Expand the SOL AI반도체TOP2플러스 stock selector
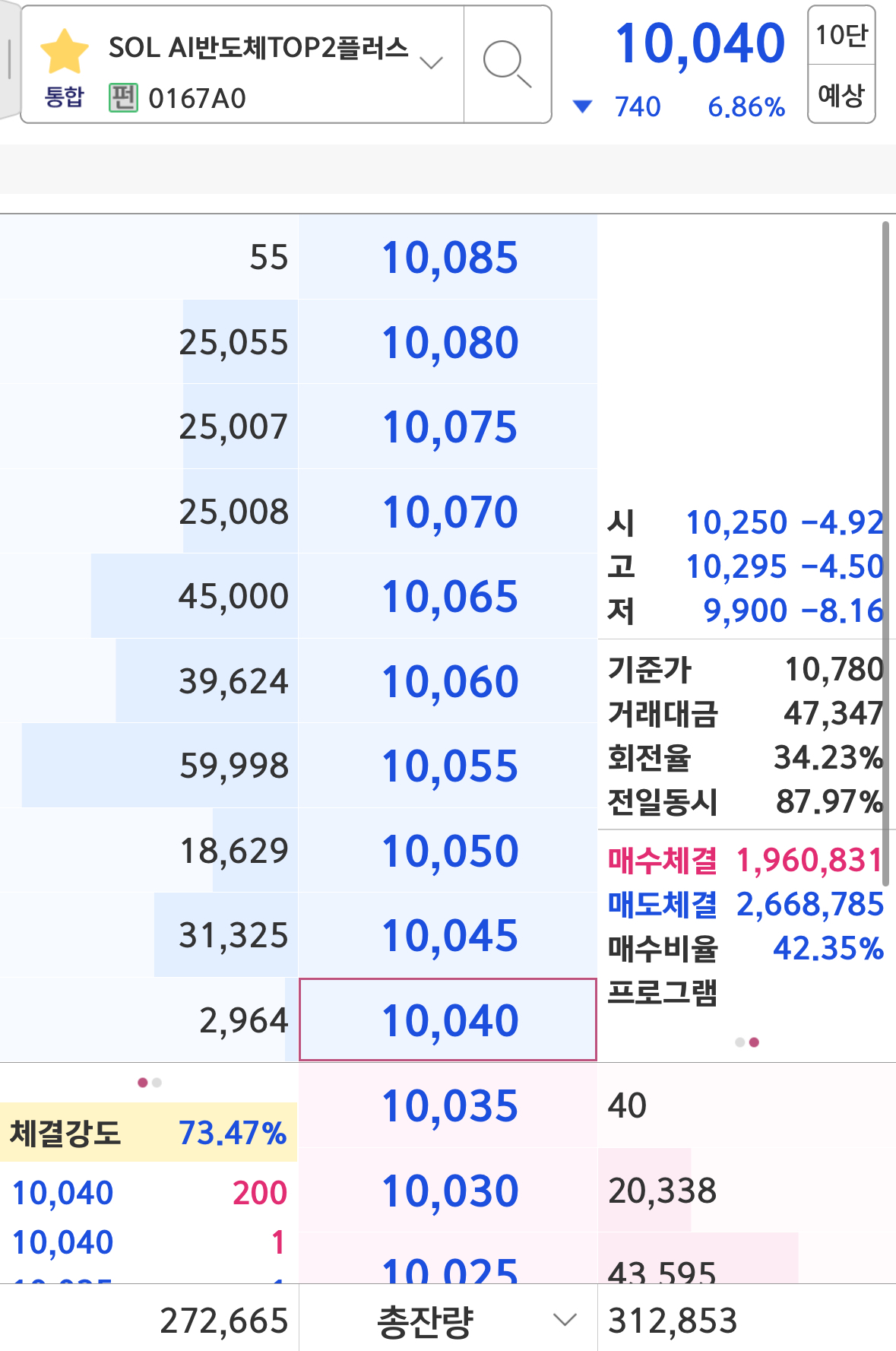Viewport: 896px width, 1351px height. [431, 62]
